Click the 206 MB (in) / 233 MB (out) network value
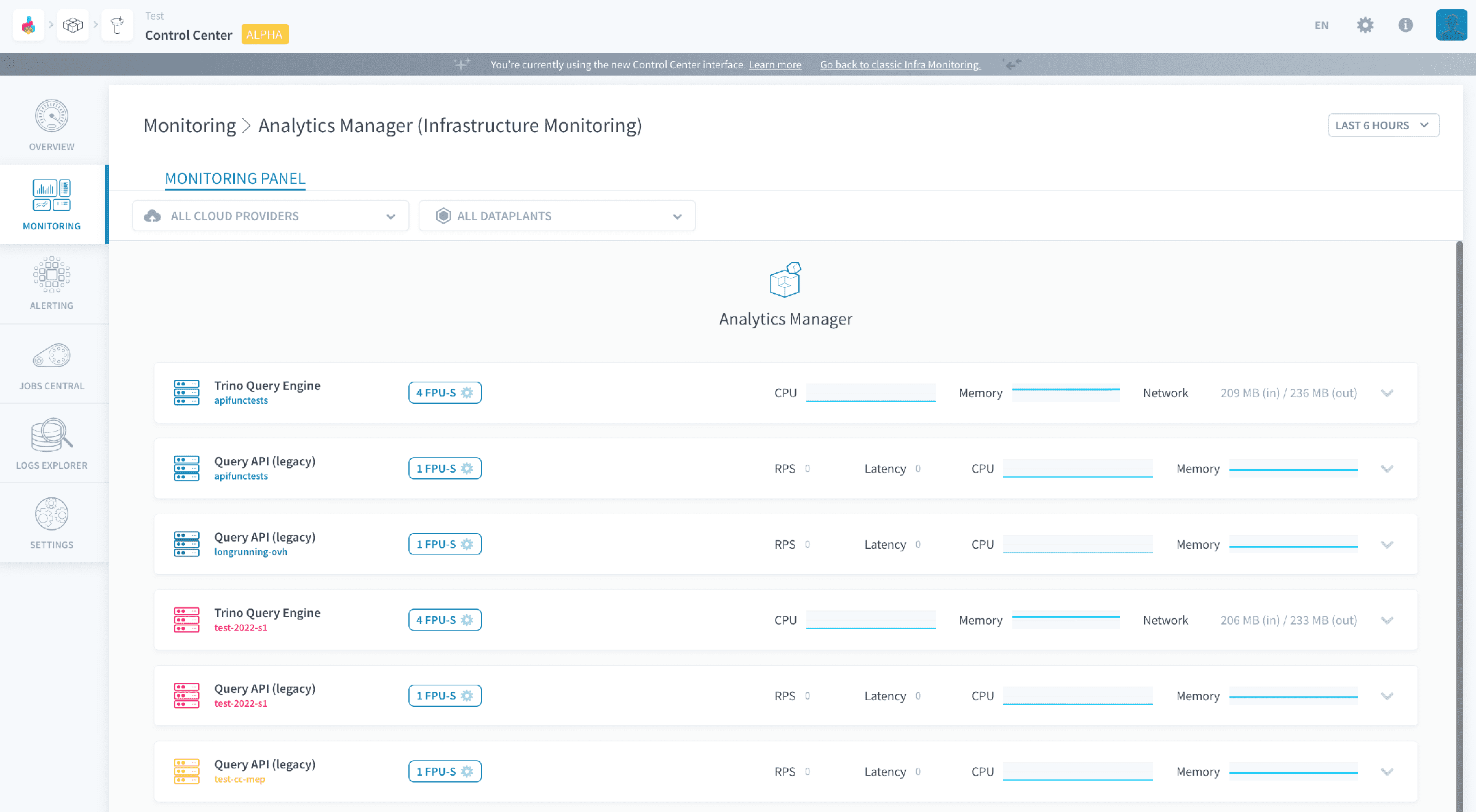Screen dimensions: 1476x812 1288,620
